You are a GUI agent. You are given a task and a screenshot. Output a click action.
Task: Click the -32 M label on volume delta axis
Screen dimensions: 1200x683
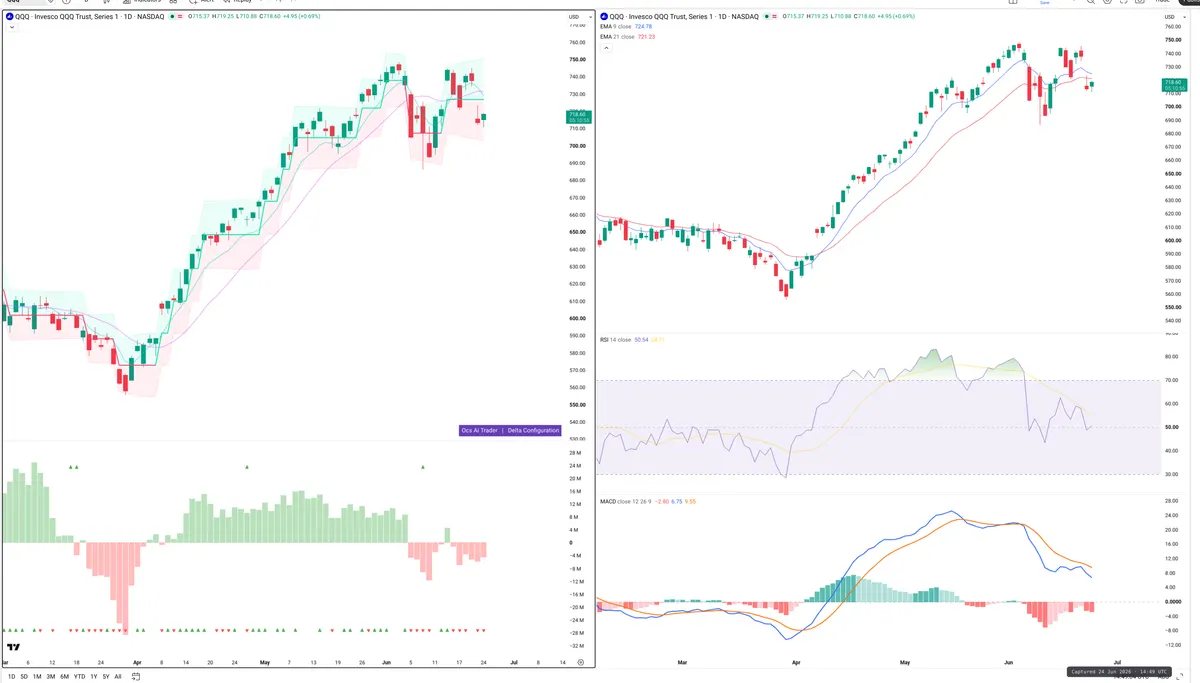click(x=575, y=646)
